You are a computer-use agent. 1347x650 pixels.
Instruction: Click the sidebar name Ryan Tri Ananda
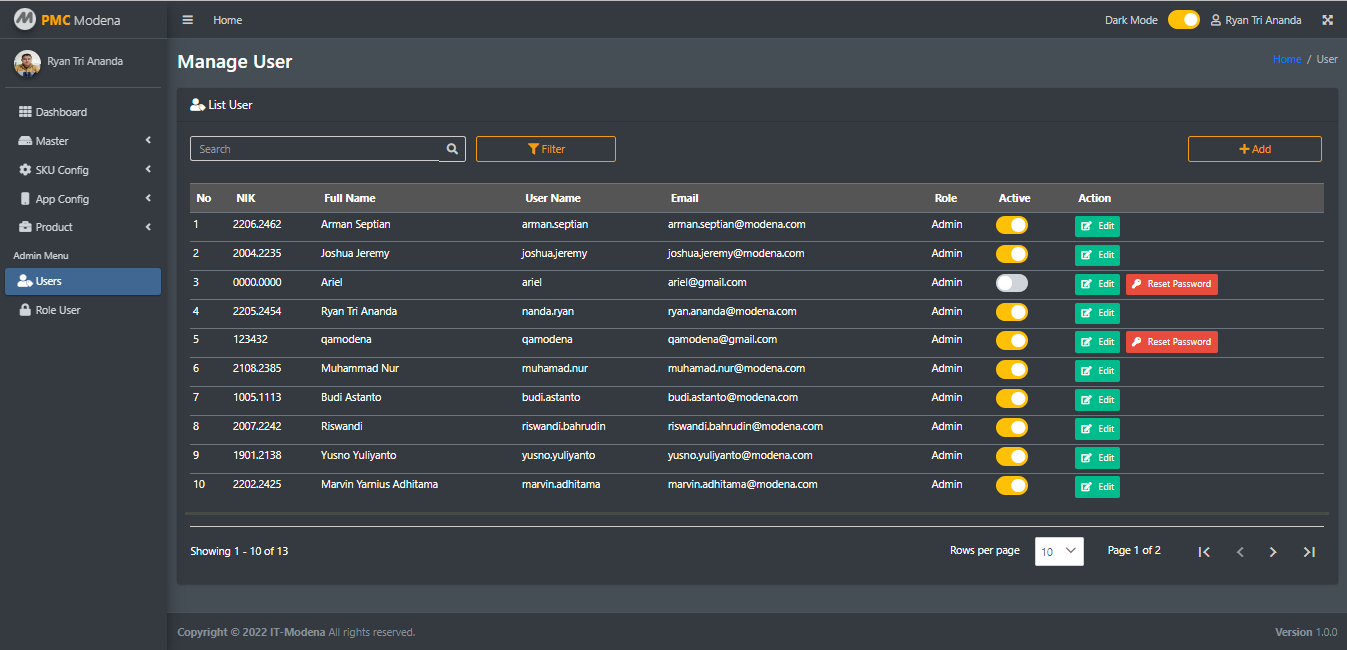[85, 61]
